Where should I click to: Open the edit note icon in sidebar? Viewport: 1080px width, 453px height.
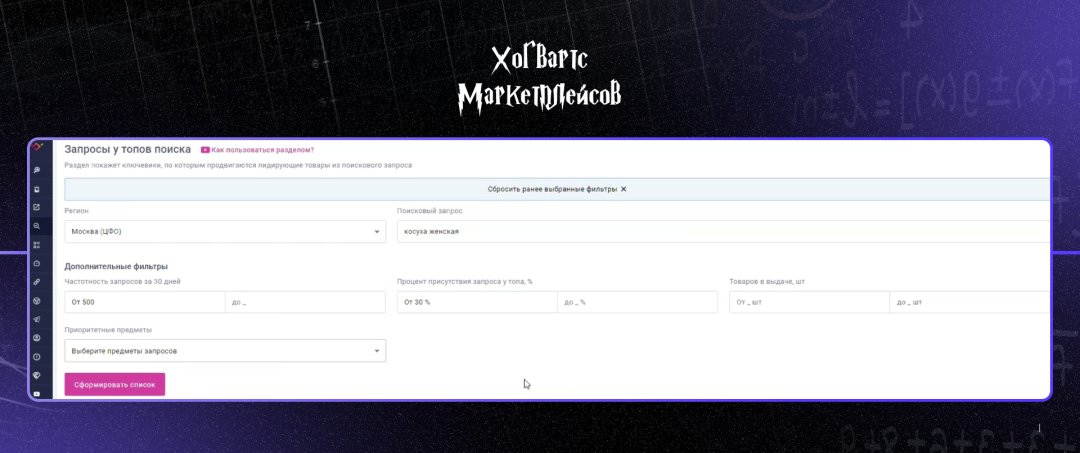[37, 207]
